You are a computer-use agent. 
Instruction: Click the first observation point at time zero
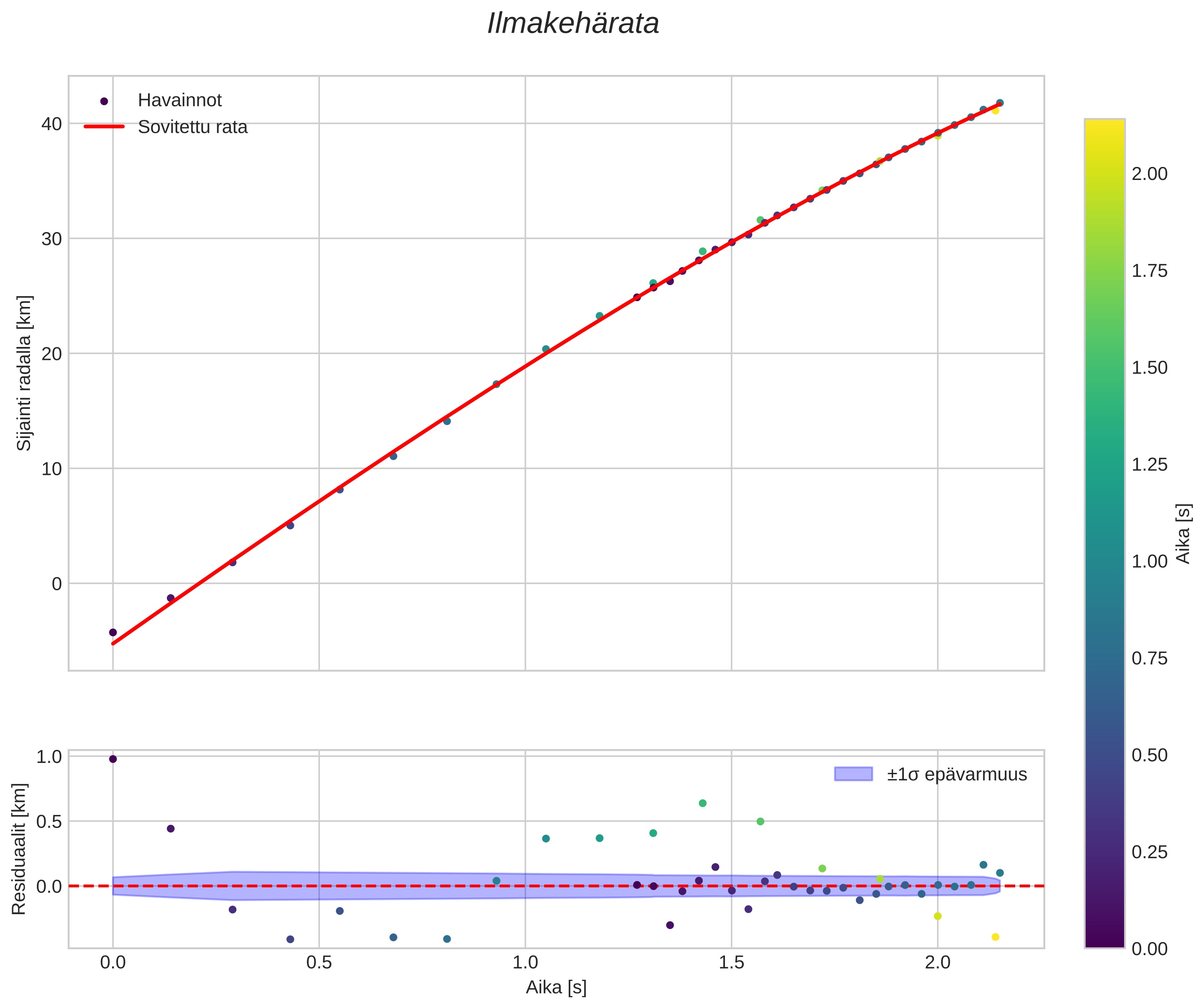(x=113, y=632)
